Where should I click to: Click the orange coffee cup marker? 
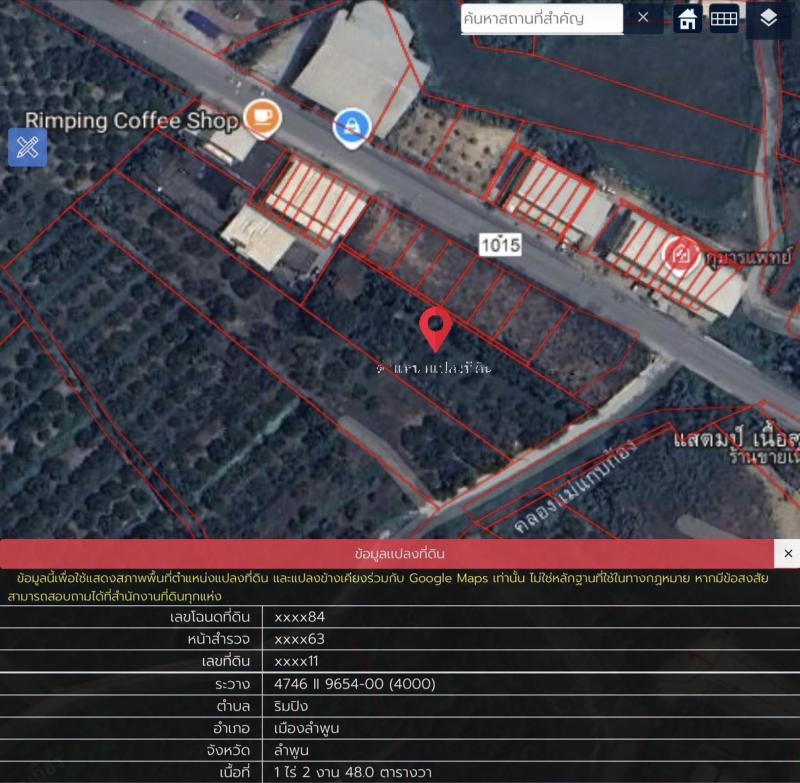tap(262, 117)
